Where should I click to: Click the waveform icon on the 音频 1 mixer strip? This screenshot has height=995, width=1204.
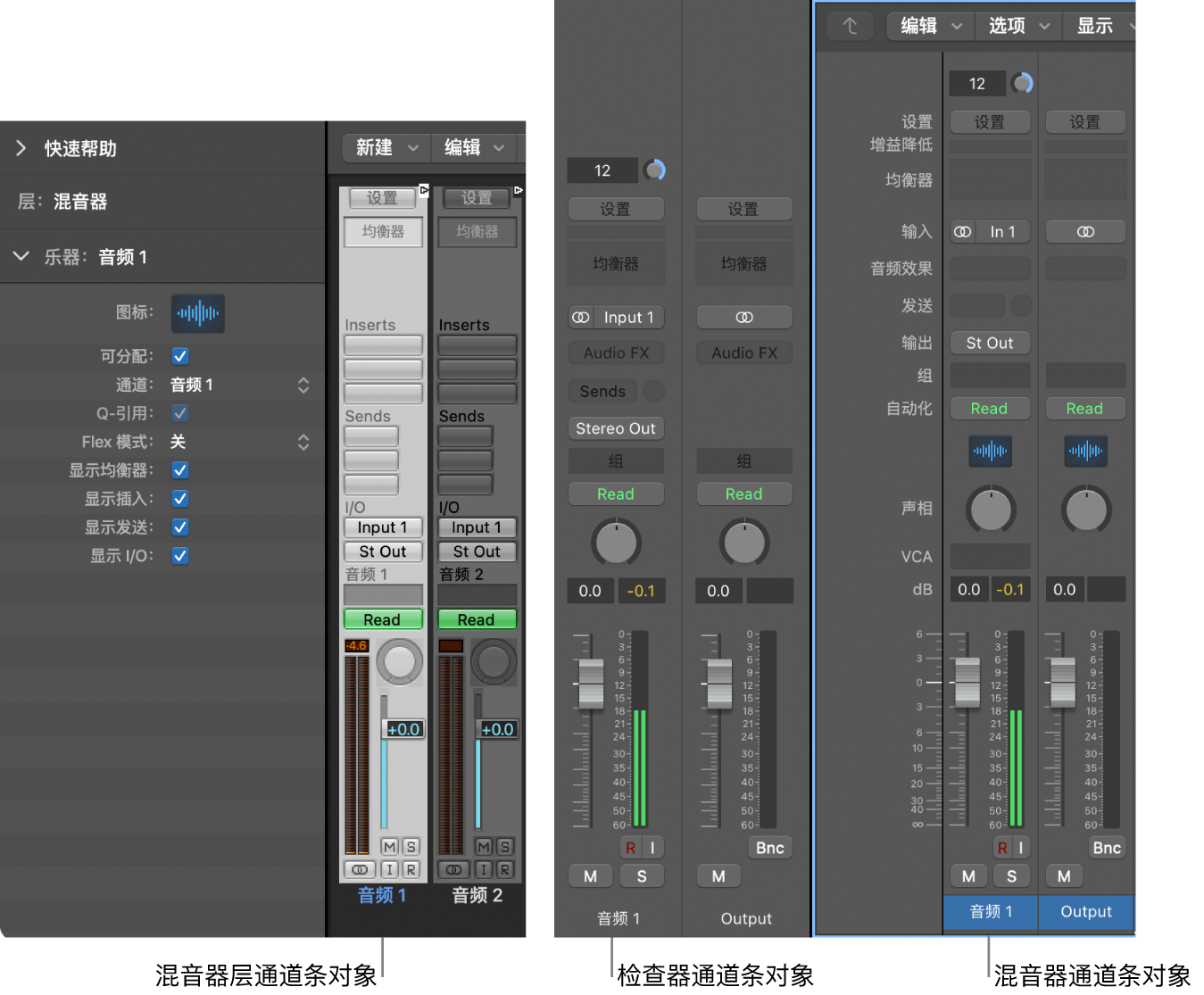click(x=990, y=451)
